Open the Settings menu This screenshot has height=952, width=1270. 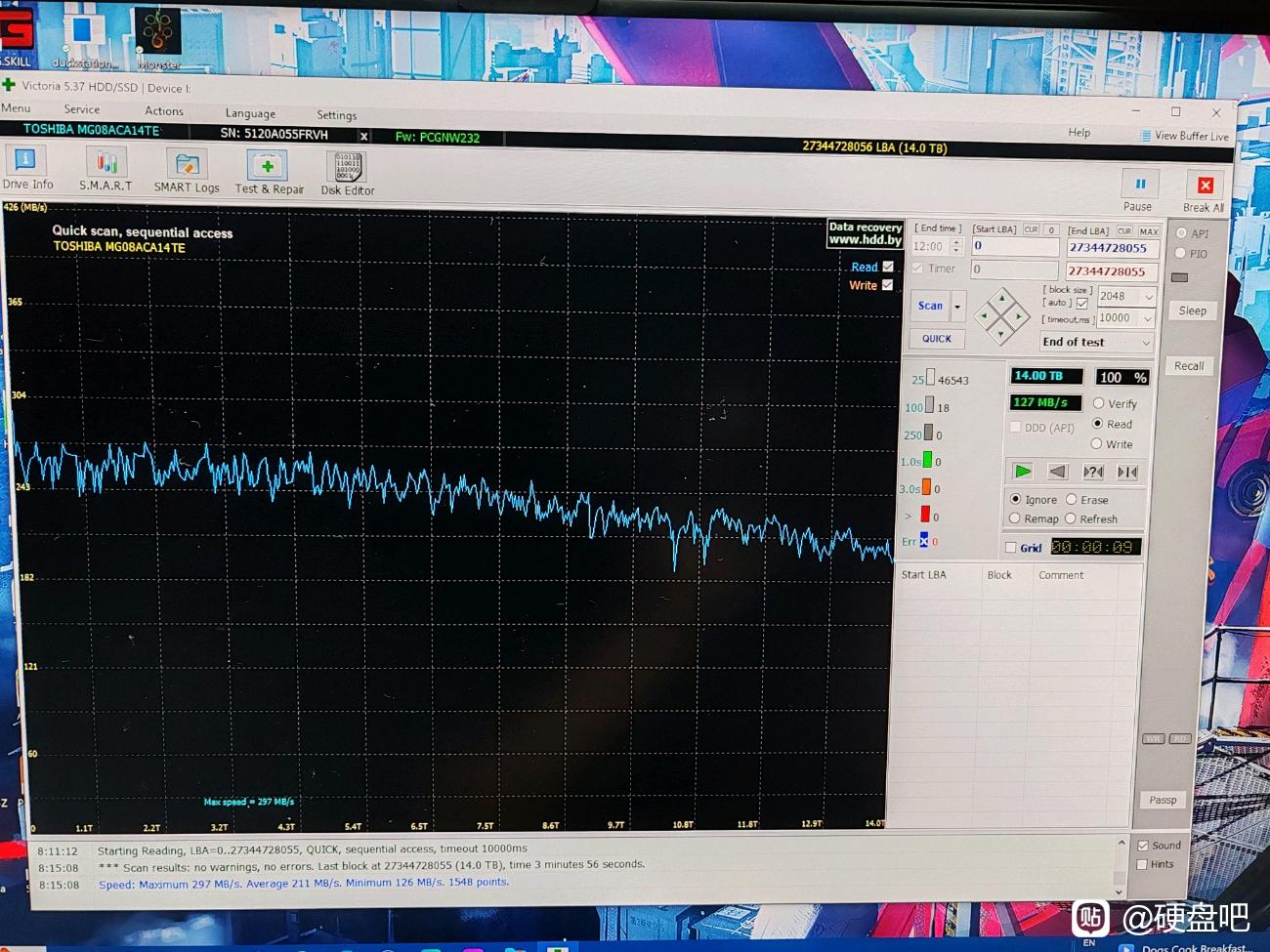(337, 115)
